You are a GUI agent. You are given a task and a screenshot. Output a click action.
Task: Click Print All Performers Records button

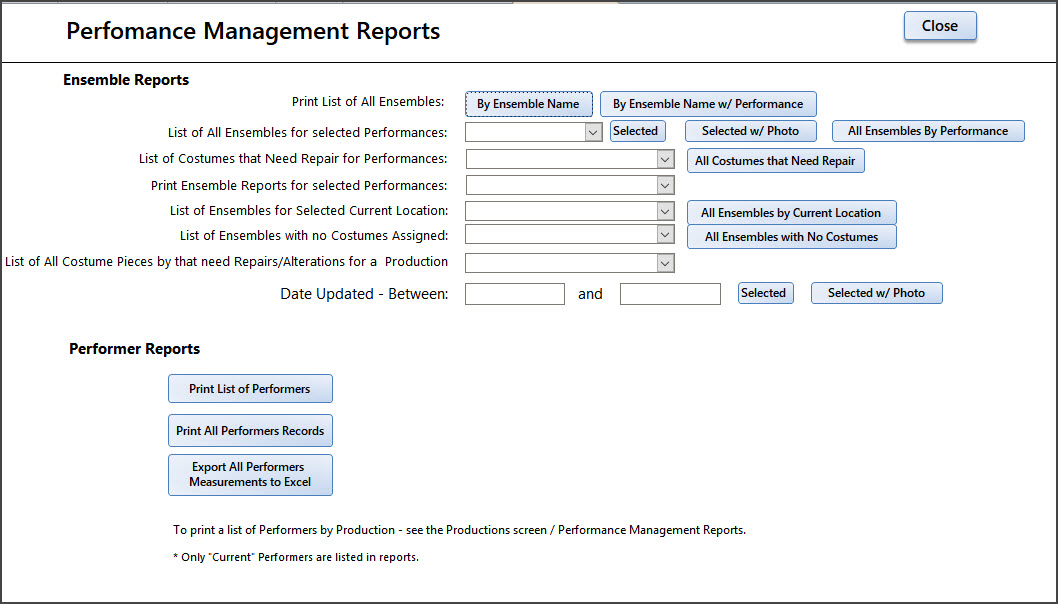pos(250,431)
